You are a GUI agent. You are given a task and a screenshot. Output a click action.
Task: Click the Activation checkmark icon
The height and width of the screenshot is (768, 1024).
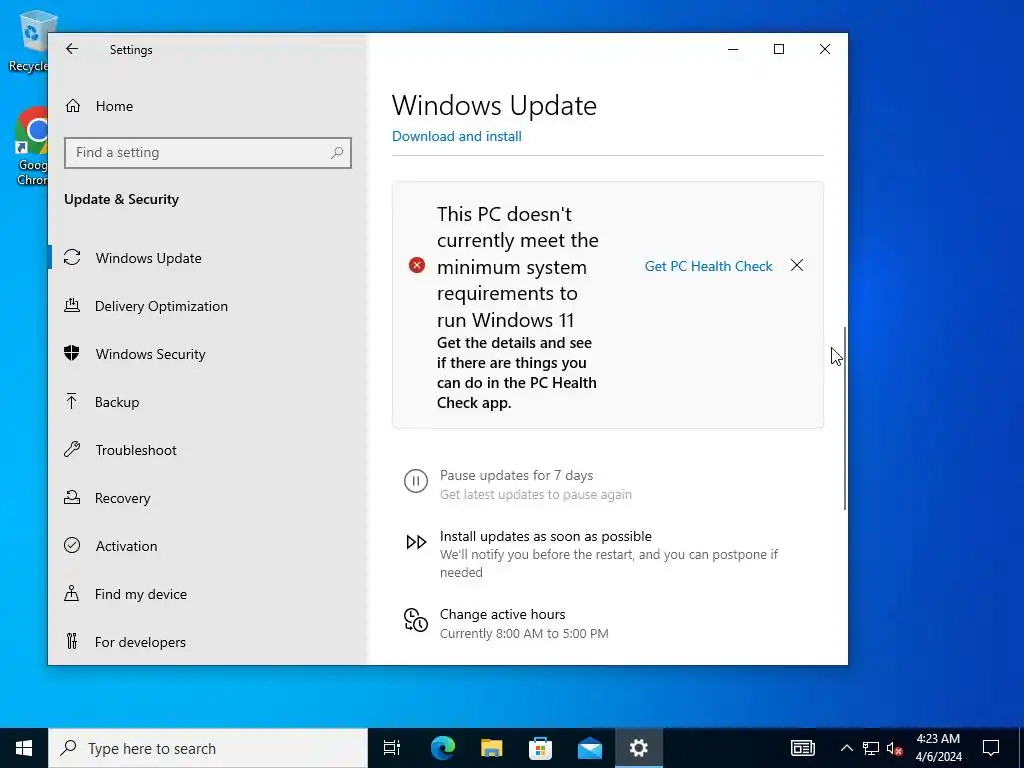(x=72, y=545)
